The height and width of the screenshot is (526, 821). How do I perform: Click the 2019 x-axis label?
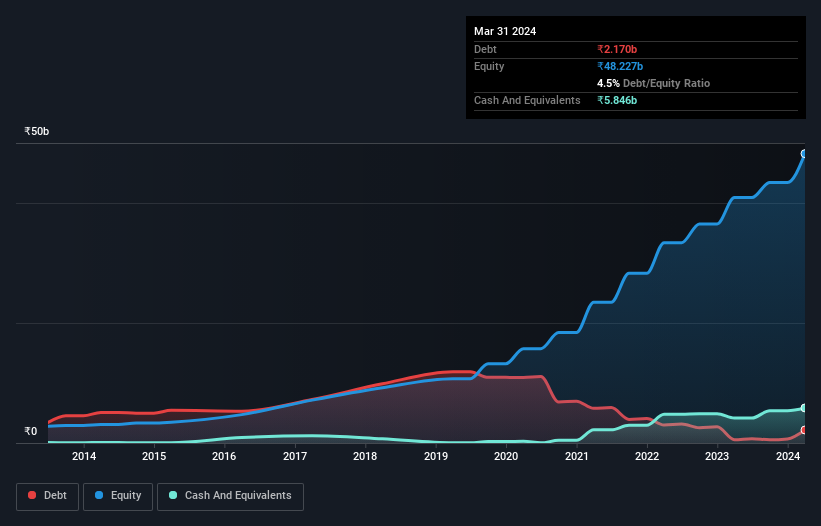point(436,456)
